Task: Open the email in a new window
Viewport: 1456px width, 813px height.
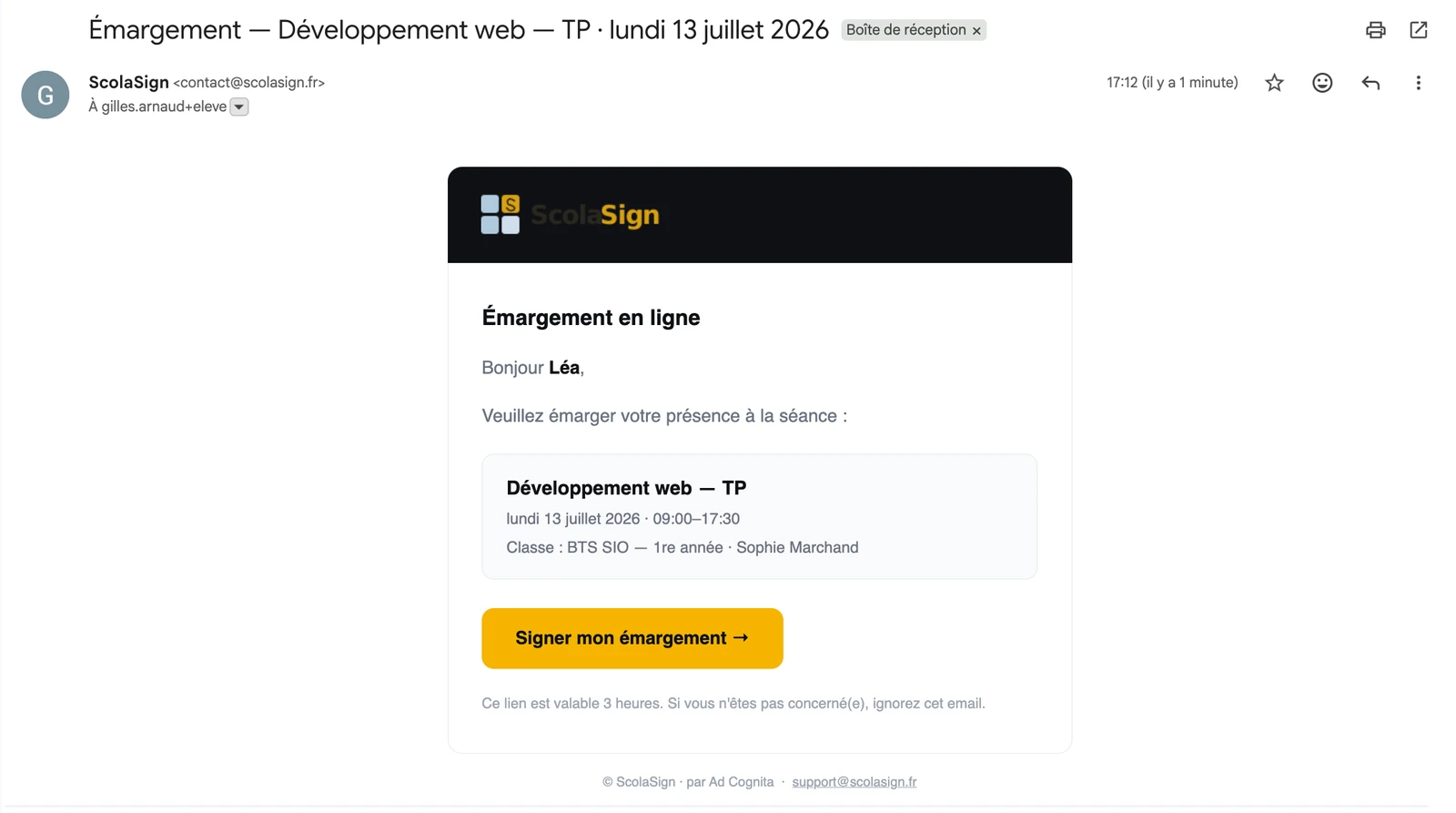Action: pos(1418,30)
